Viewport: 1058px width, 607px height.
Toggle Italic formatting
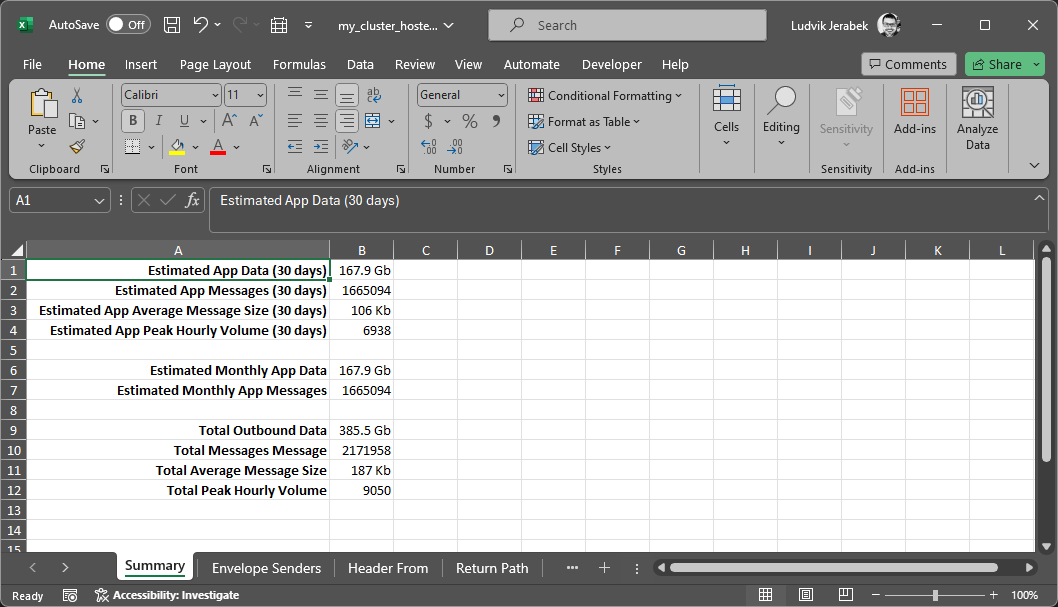tap(156, 121)
